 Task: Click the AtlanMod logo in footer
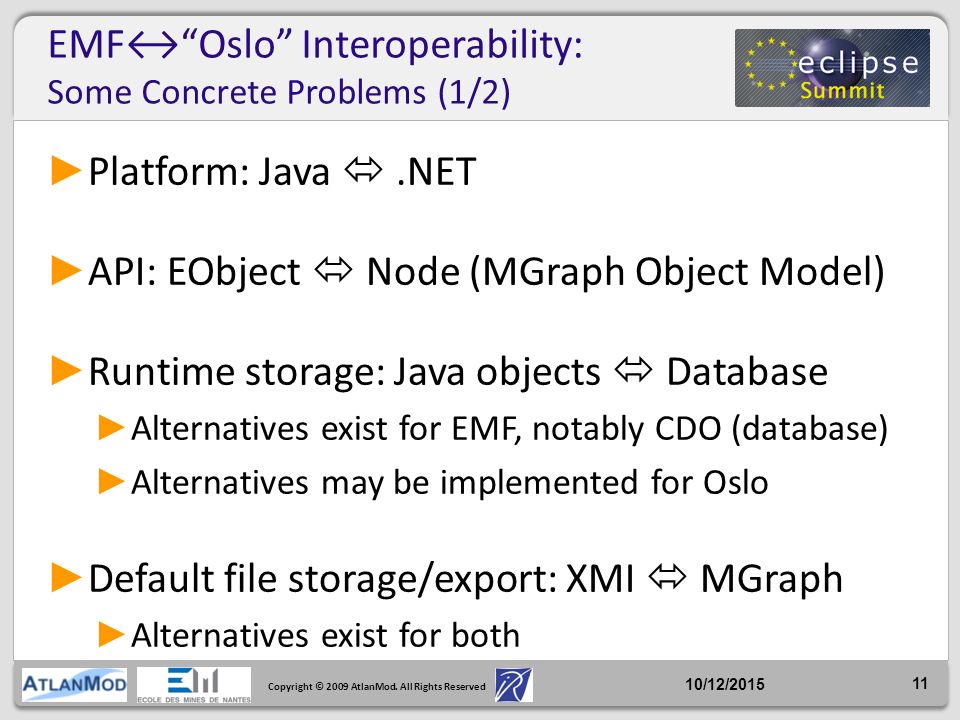74,684
